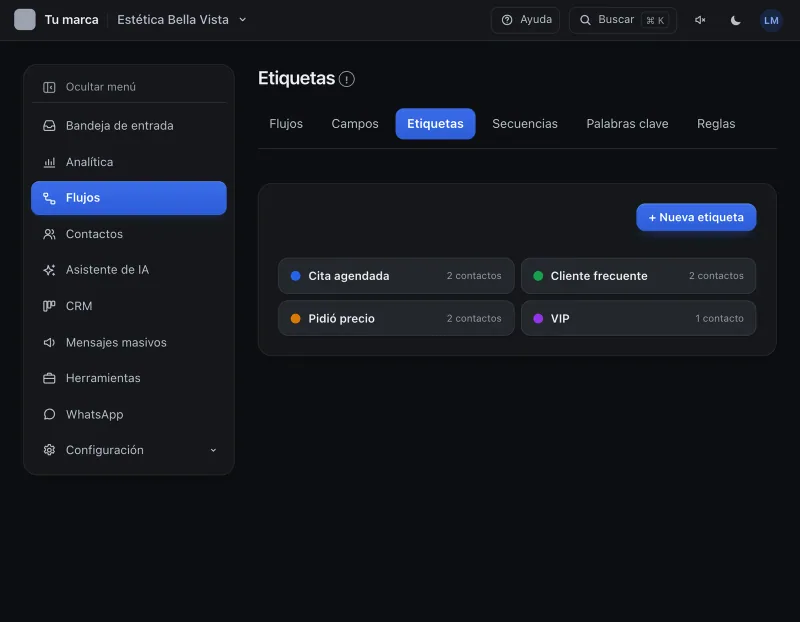Click the + Nueva etiqueta button
The image size is (800, 622).
696,217
